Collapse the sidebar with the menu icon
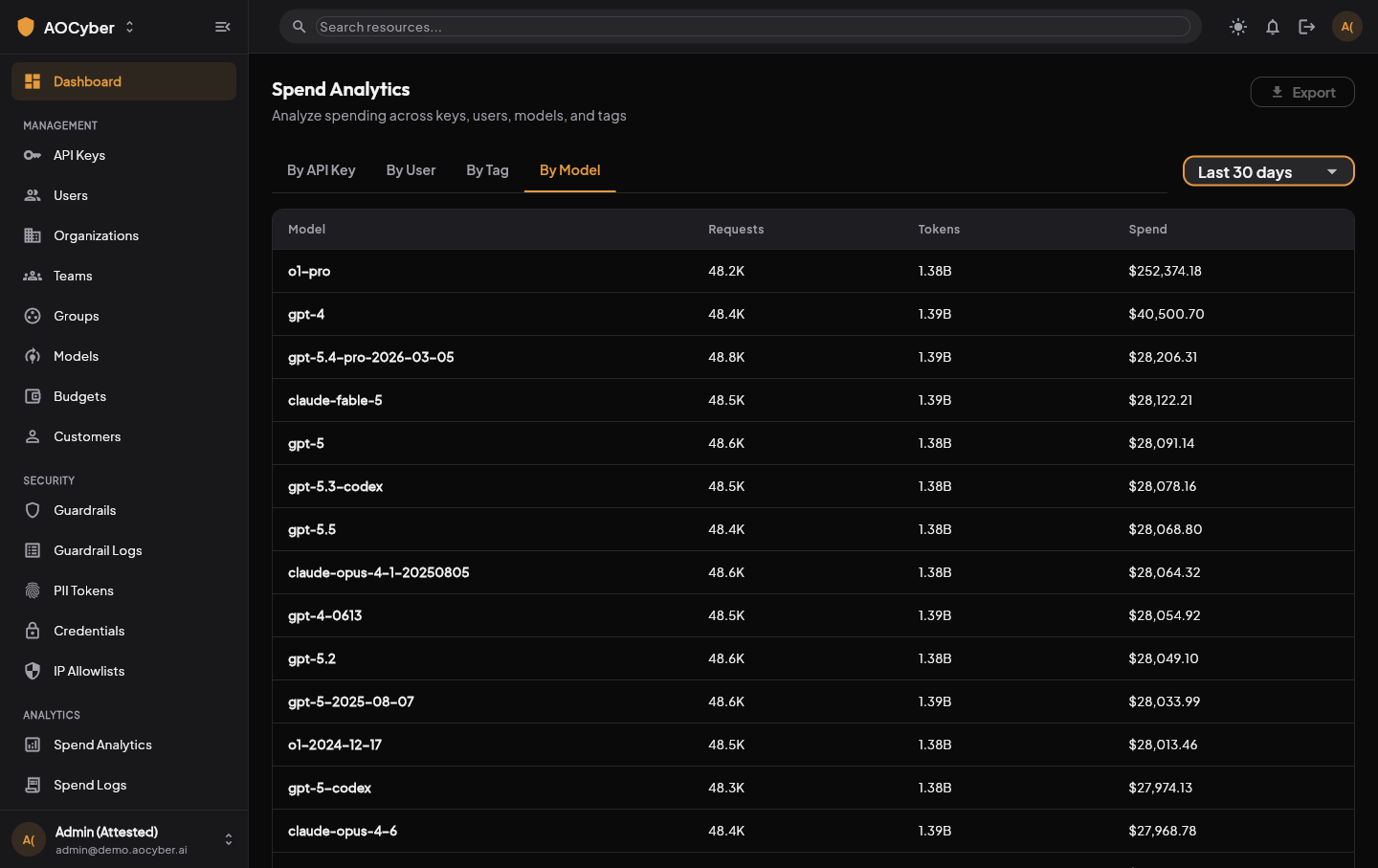The image size is (1378, 868). click(x=223, y=27)
